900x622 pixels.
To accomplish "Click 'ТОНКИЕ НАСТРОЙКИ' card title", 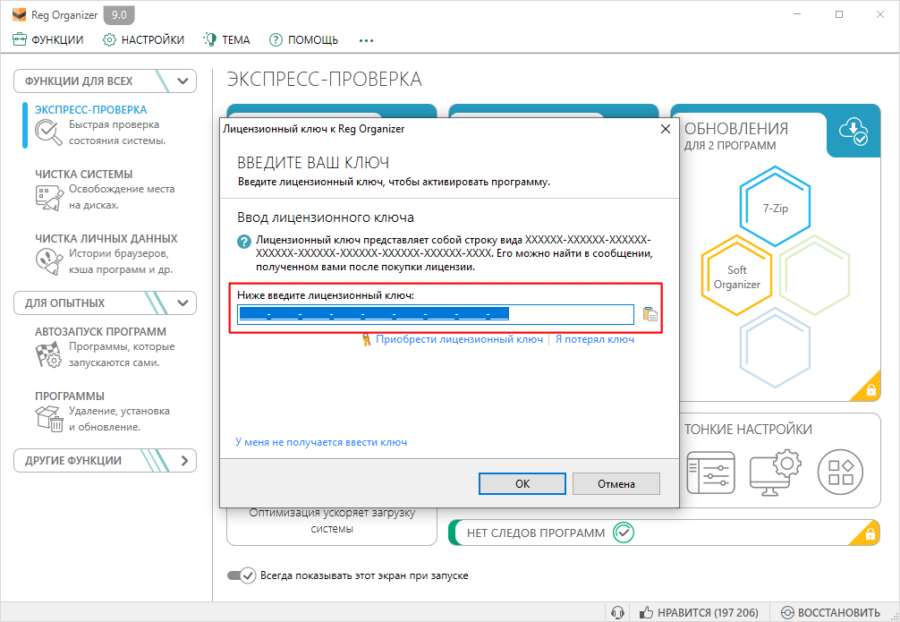I will pyautogui.click(x=748, y=429).
